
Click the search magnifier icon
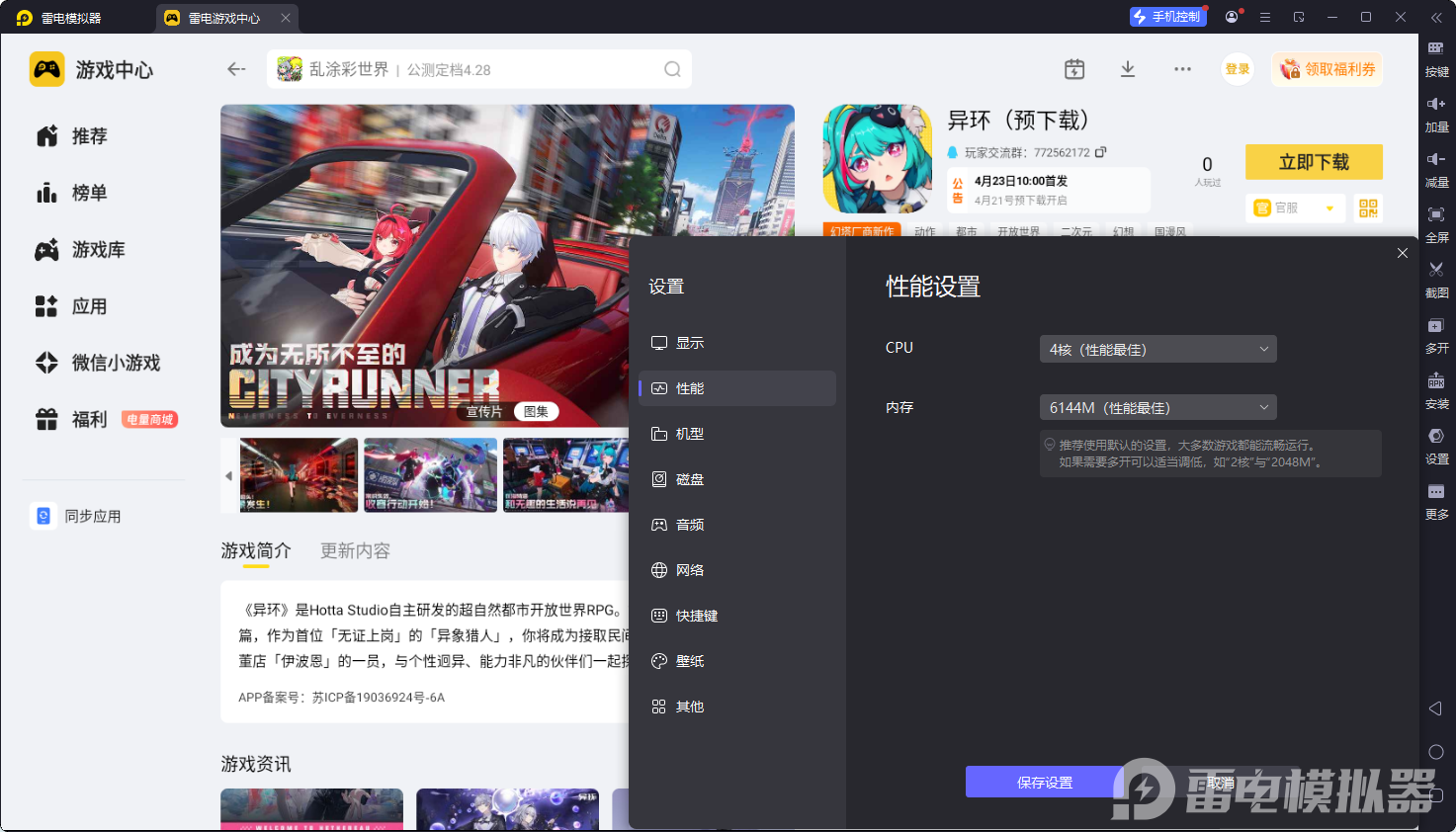pyautogui.click(x=672, y=69)
